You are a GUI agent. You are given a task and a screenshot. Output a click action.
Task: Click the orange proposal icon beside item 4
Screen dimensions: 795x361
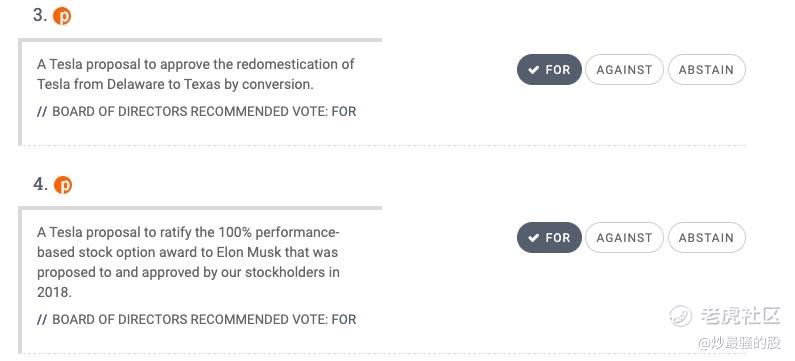63,185
